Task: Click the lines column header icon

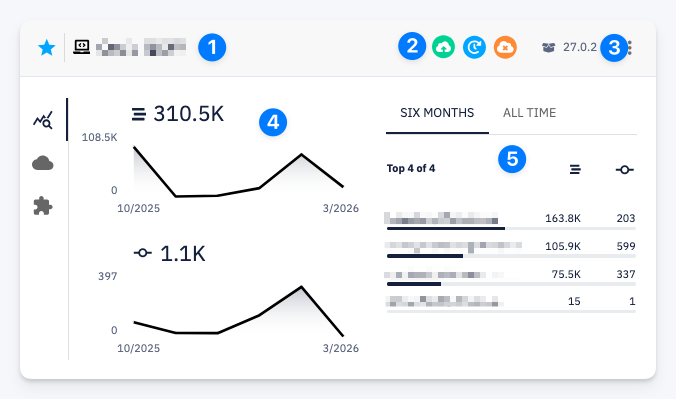Action: (575, 170)
